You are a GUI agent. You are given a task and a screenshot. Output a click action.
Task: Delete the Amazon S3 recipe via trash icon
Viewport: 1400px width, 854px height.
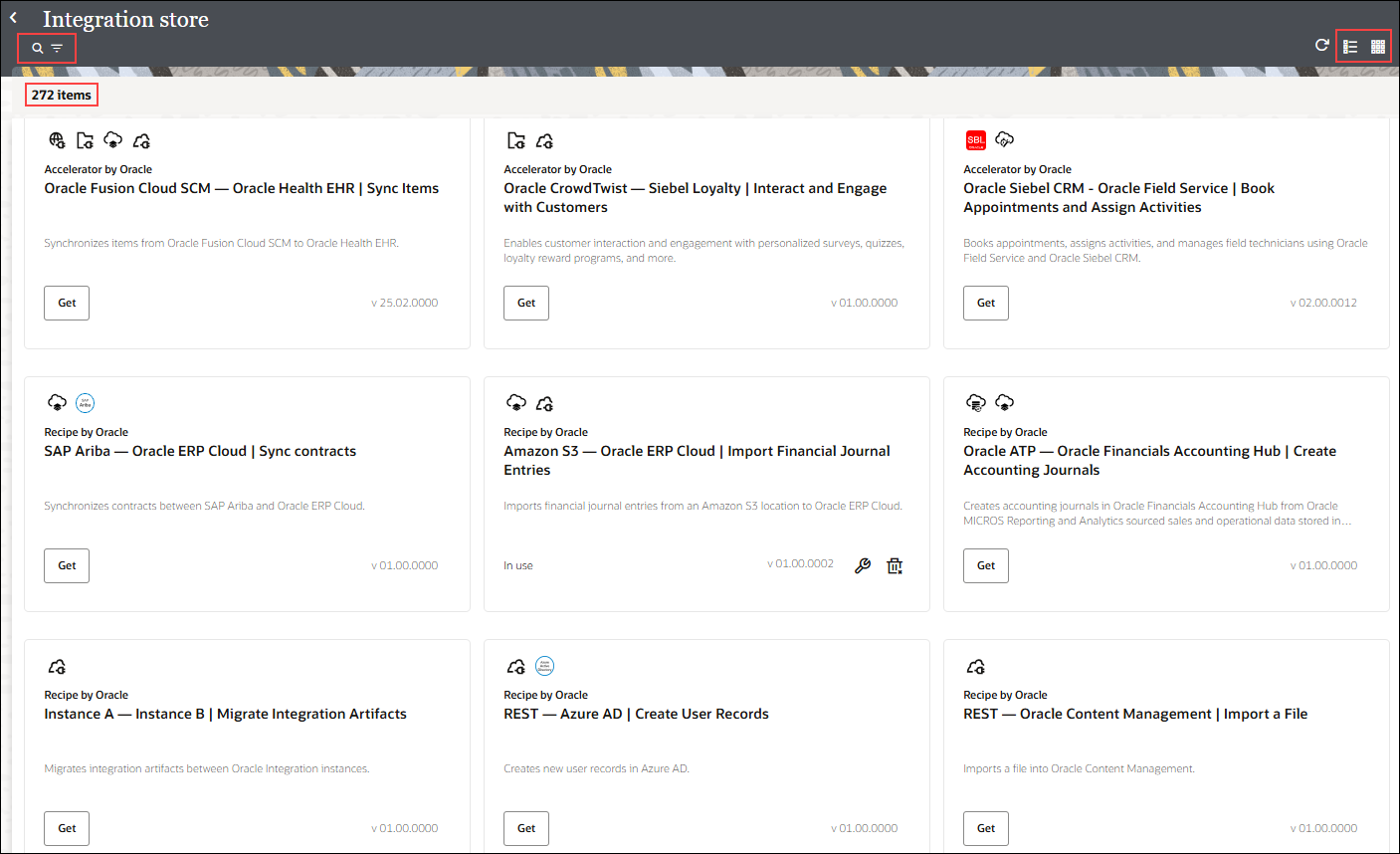(x=895, y=565)
